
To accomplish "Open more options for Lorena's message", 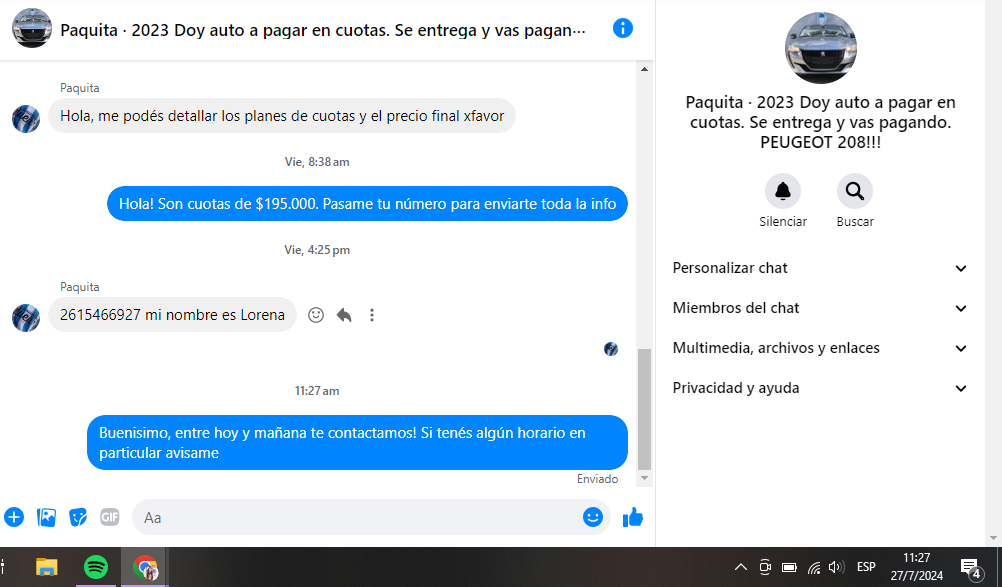I will (x=372, y=315).
